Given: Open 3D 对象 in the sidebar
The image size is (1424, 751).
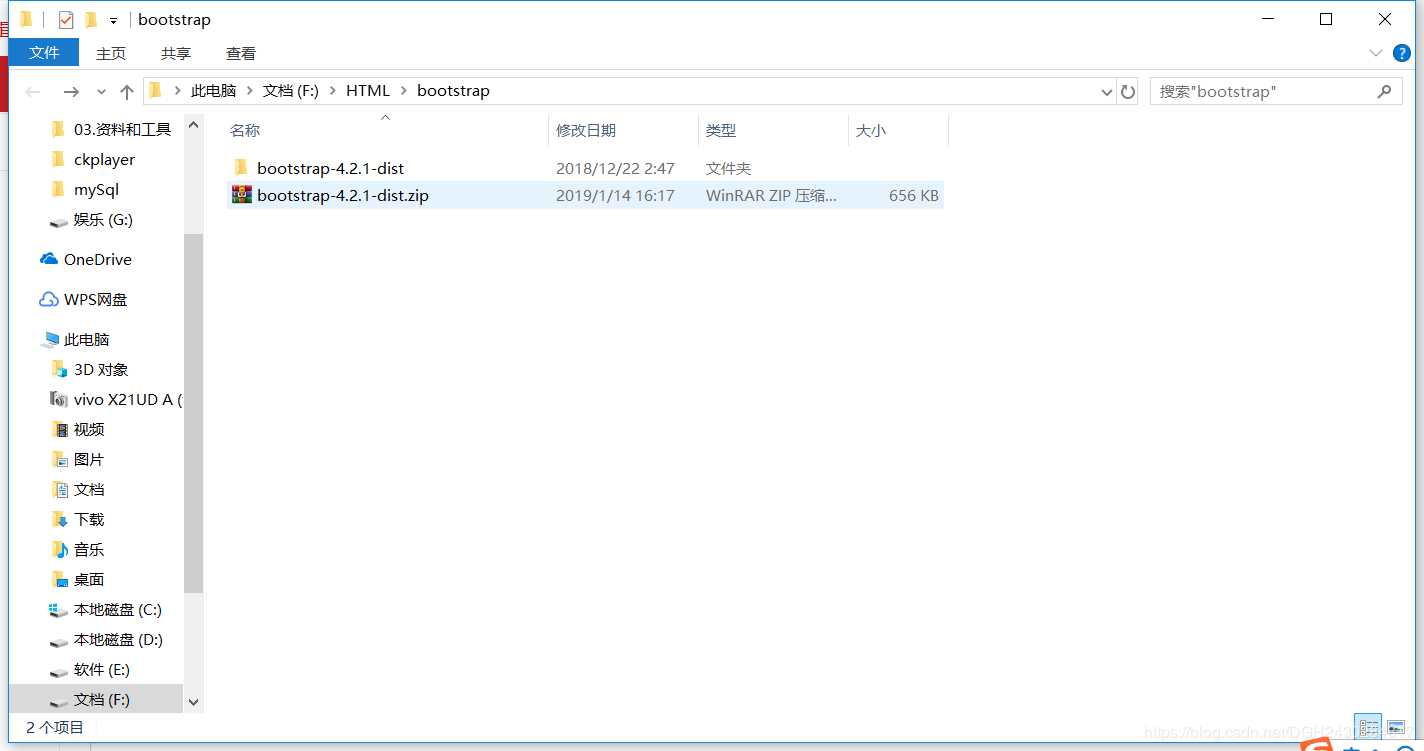Looking at the screenshot, I should (101, 369).
